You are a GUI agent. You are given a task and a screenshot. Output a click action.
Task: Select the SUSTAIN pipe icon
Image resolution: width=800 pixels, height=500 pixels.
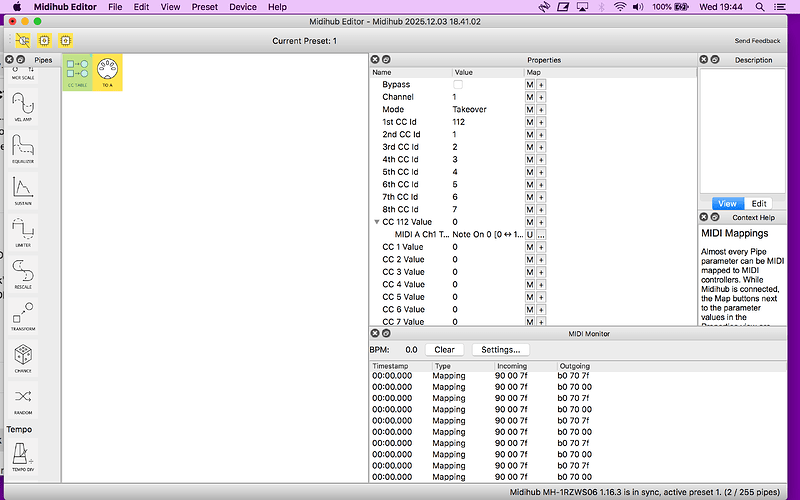(23, 190)
